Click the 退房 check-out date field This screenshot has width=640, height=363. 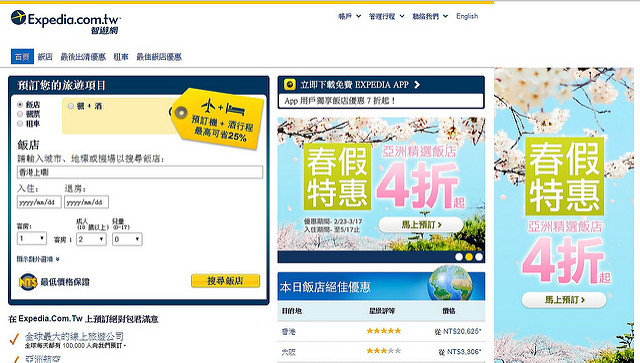tap(86, 202)
